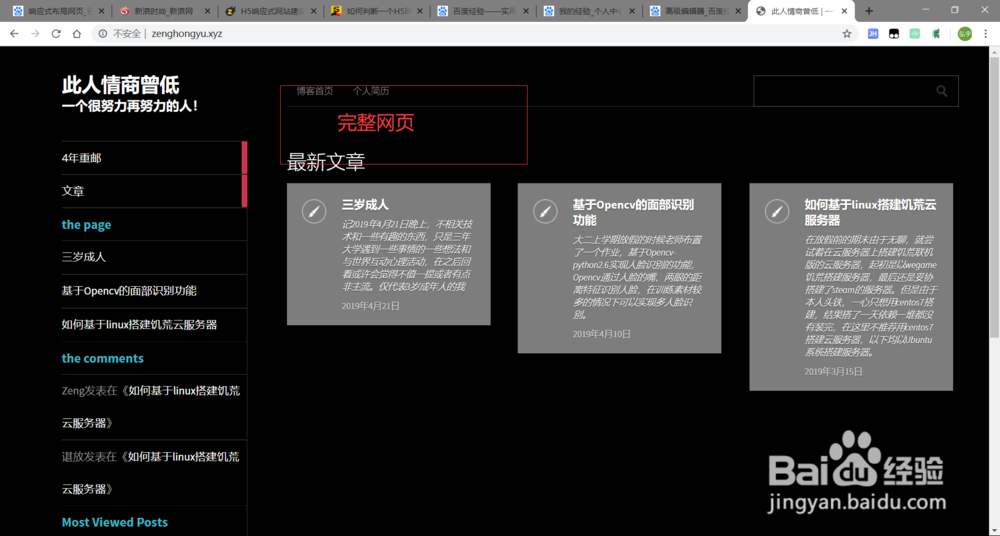Screen dimensions: 1000x536
Task: Click pen icon on linux搭建饥荒云服务器 card
Action: [x=776, y=211]
